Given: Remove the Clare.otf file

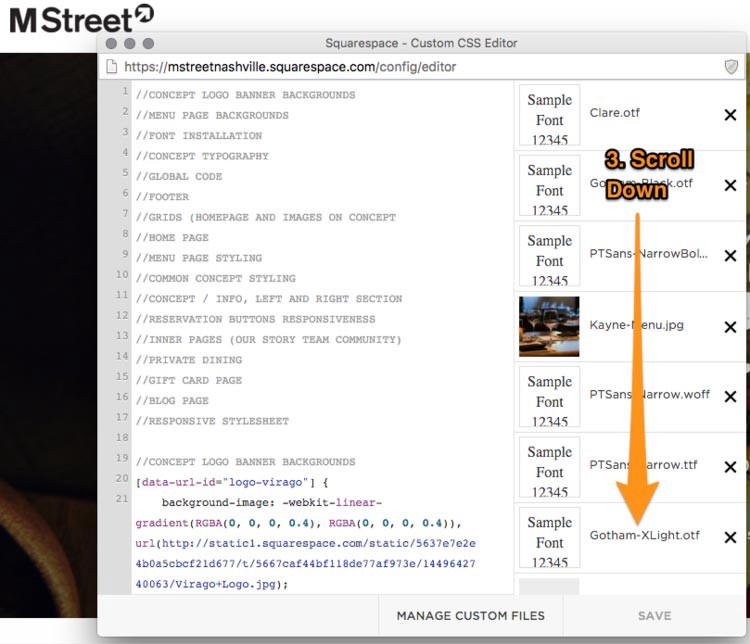Looking at the screenshot, I should [x=730, y=115].
